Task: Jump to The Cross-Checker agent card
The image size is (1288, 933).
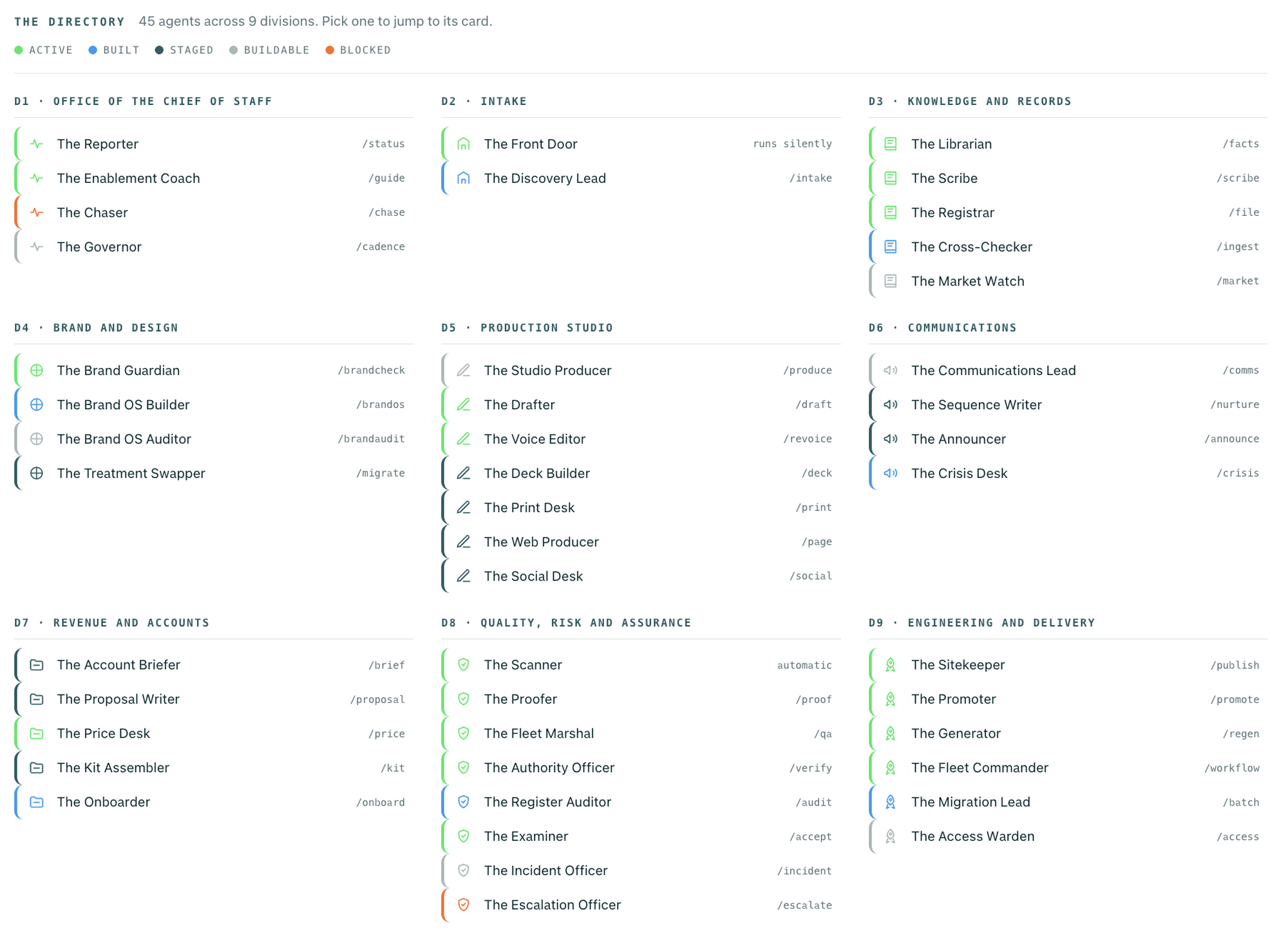Action: (x=1068, y=247)
